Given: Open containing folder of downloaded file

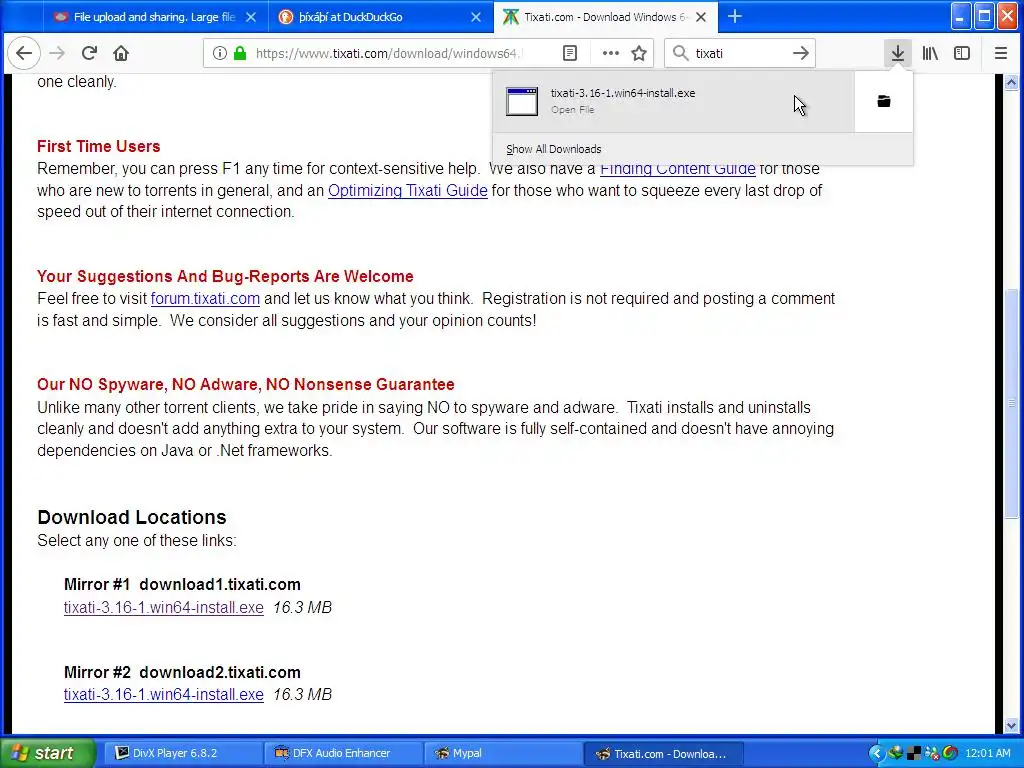Looking at the screenshot, I should pyautogui.click(x=884, y=101).
